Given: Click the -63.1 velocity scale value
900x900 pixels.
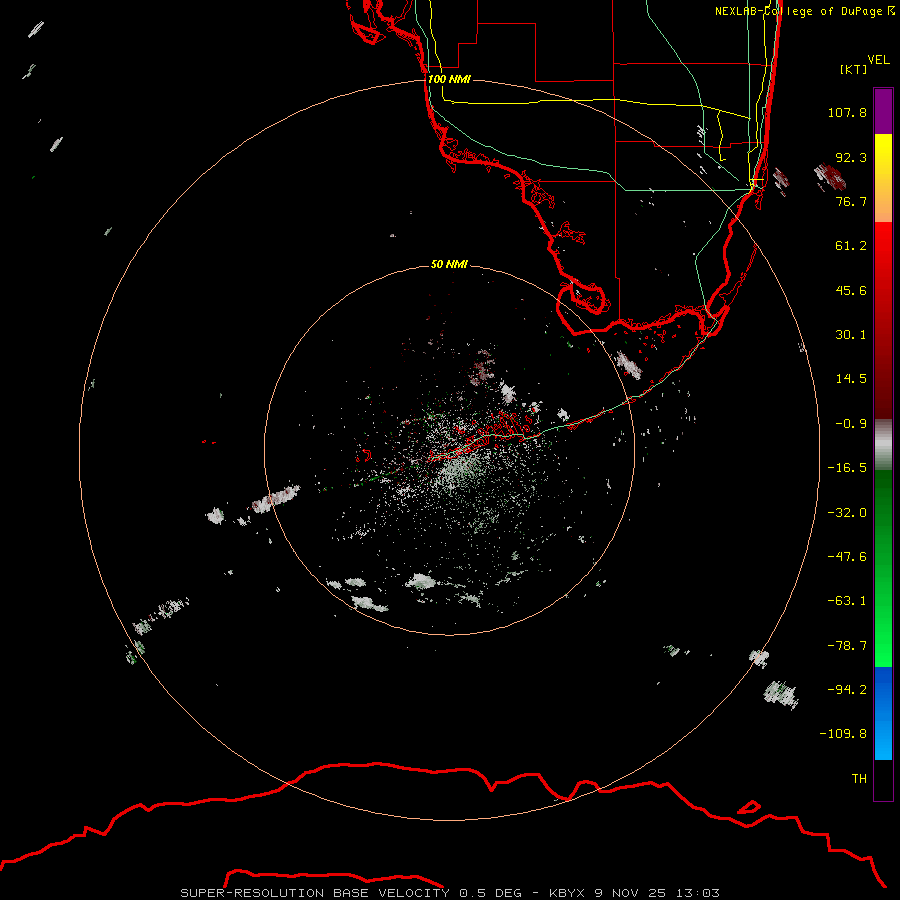Looking at the screenshot, I should pyautogui.click(x=847, y=601).
